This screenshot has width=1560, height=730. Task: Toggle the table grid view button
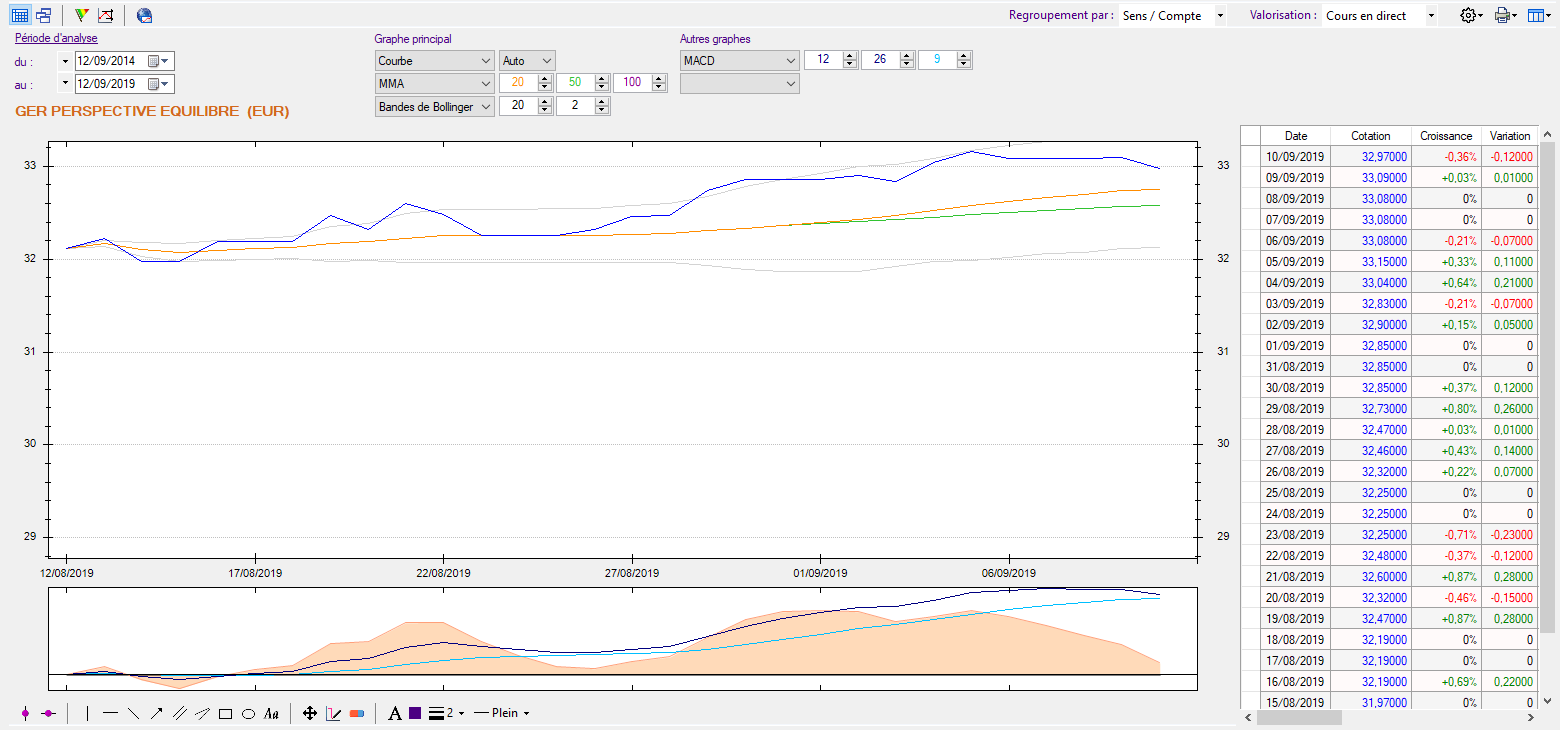click(20, 15)
